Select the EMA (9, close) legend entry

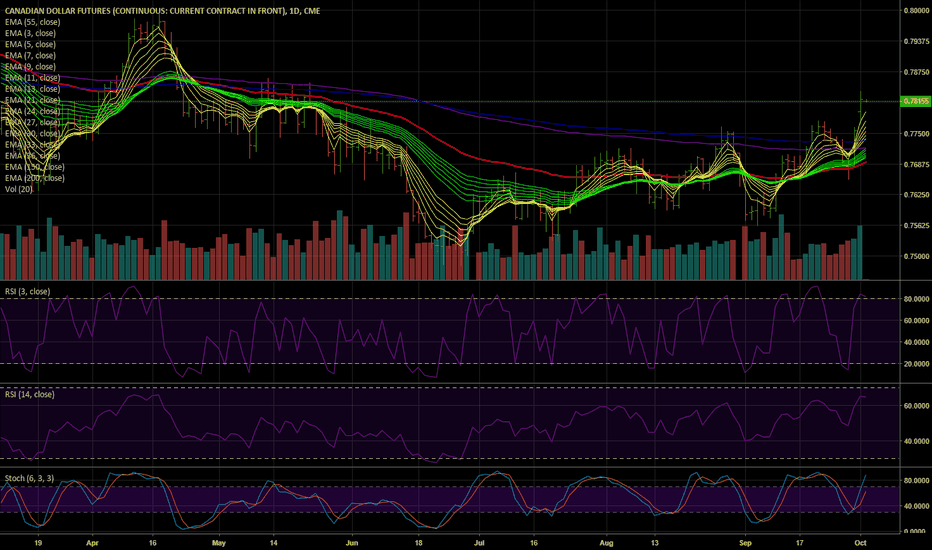pos(30,67)
